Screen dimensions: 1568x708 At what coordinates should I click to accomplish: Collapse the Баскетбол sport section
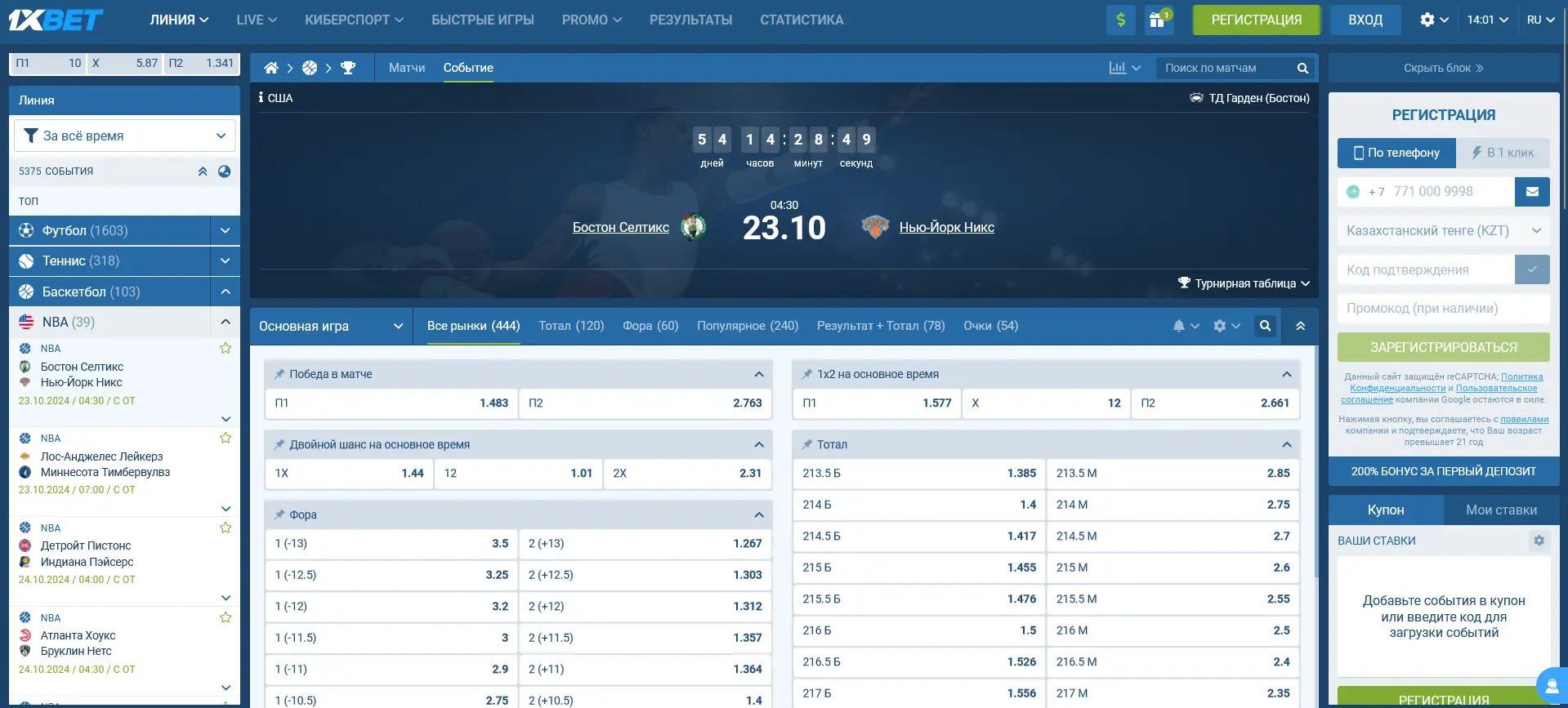225,292
